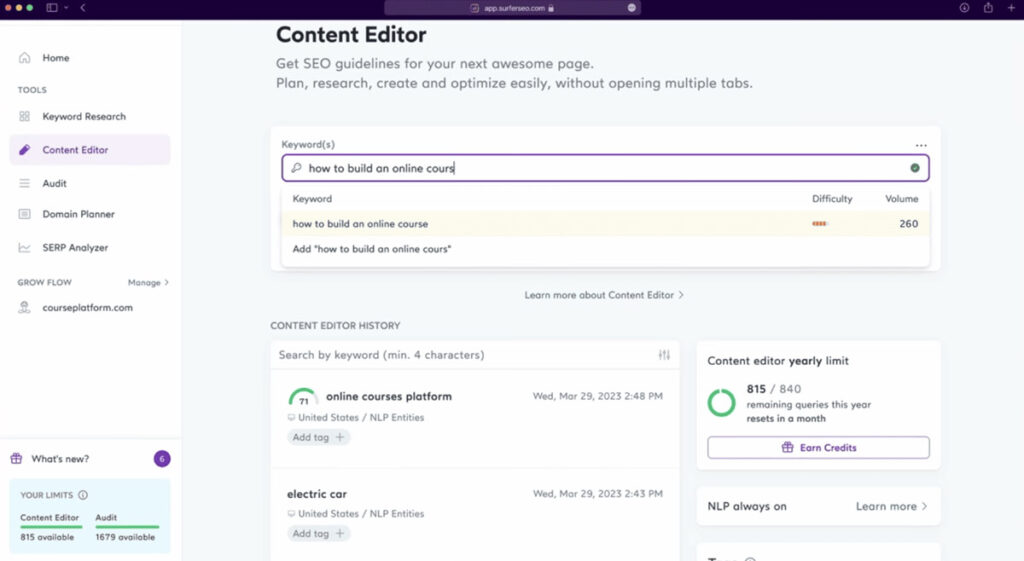Image resolution: width=1024 pixels, height=561 pixels.
Task: Open Domain Planner tool
Action: (78, 214)
